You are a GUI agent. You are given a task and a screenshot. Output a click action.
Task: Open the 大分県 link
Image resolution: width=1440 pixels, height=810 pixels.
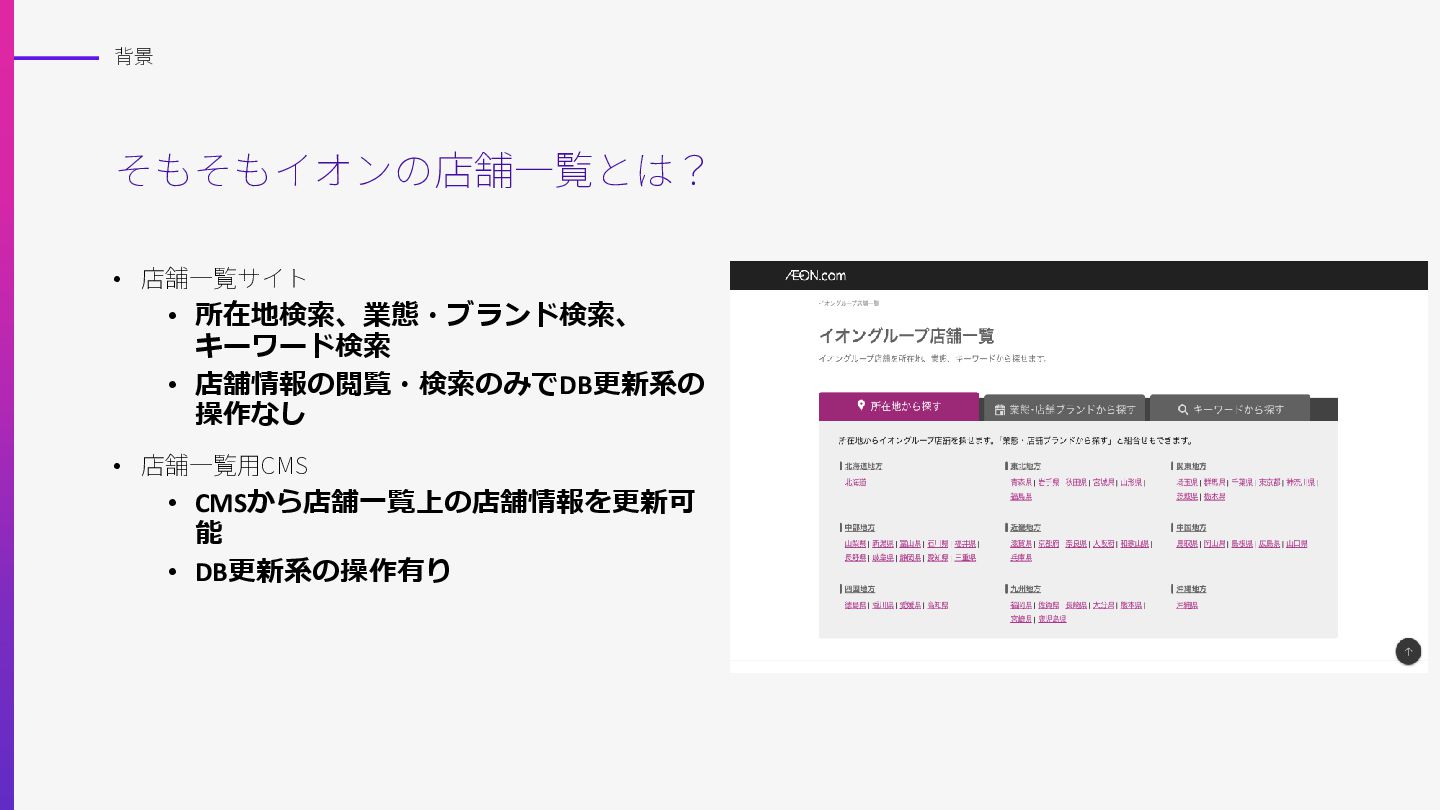pyautogui.click(x=1104, y=605)
